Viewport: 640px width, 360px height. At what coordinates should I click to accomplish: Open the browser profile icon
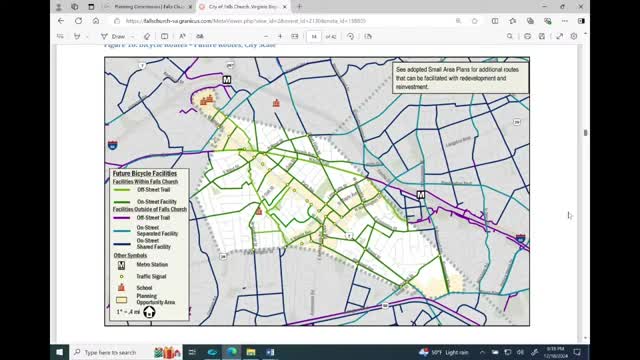[58, 7]
